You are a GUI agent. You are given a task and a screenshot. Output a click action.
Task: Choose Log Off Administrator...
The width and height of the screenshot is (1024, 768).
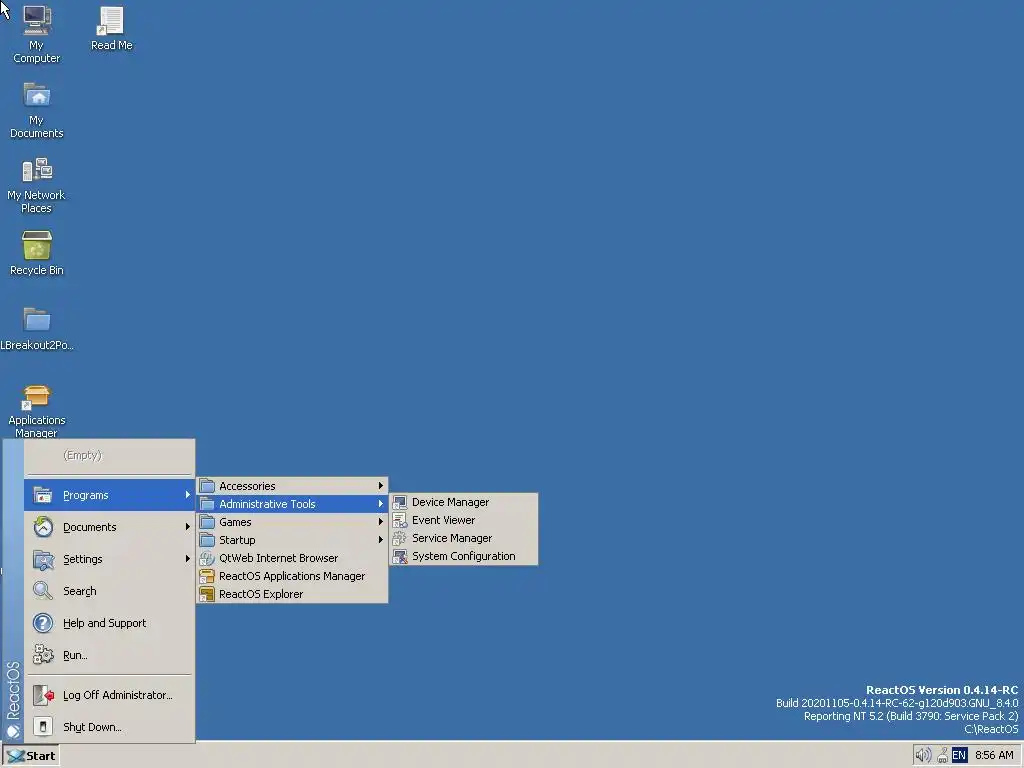tap(109, 695)
